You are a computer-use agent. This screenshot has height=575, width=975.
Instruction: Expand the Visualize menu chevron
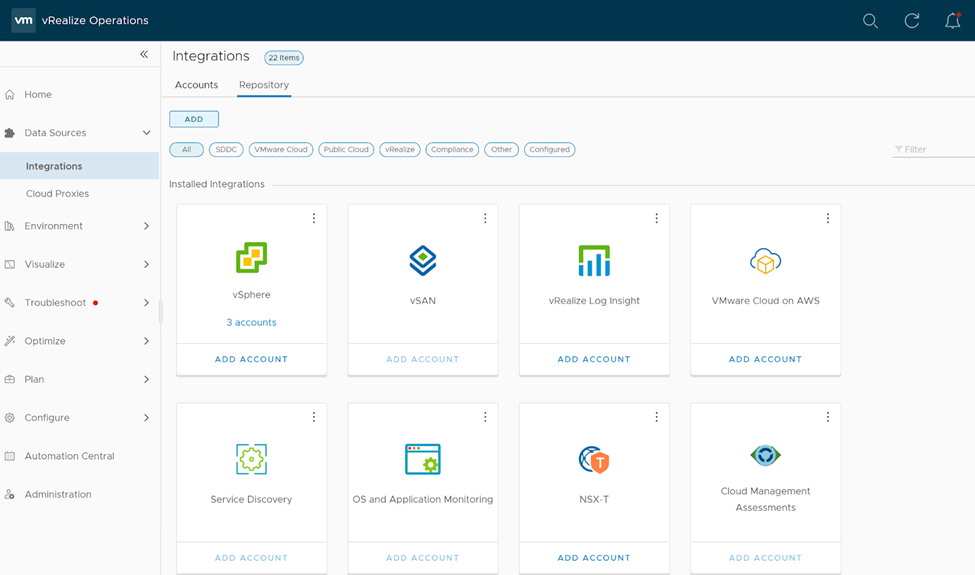point(146,264)
